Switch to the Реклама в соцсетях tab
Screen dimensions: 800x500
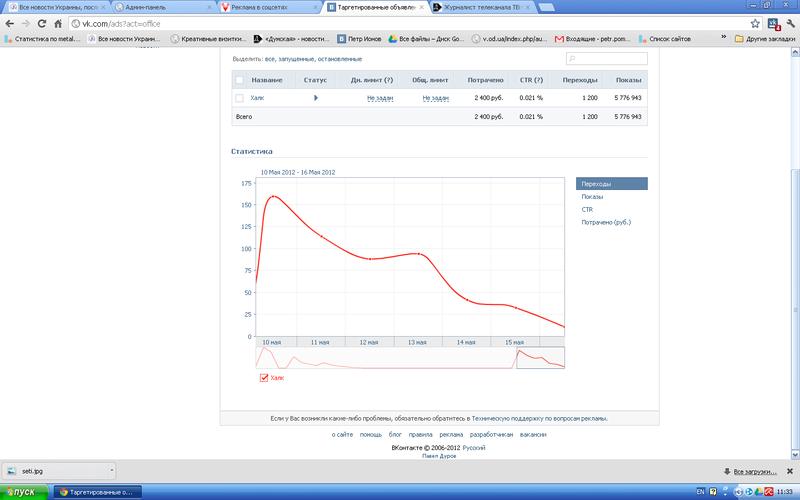[x=266, y=7]
